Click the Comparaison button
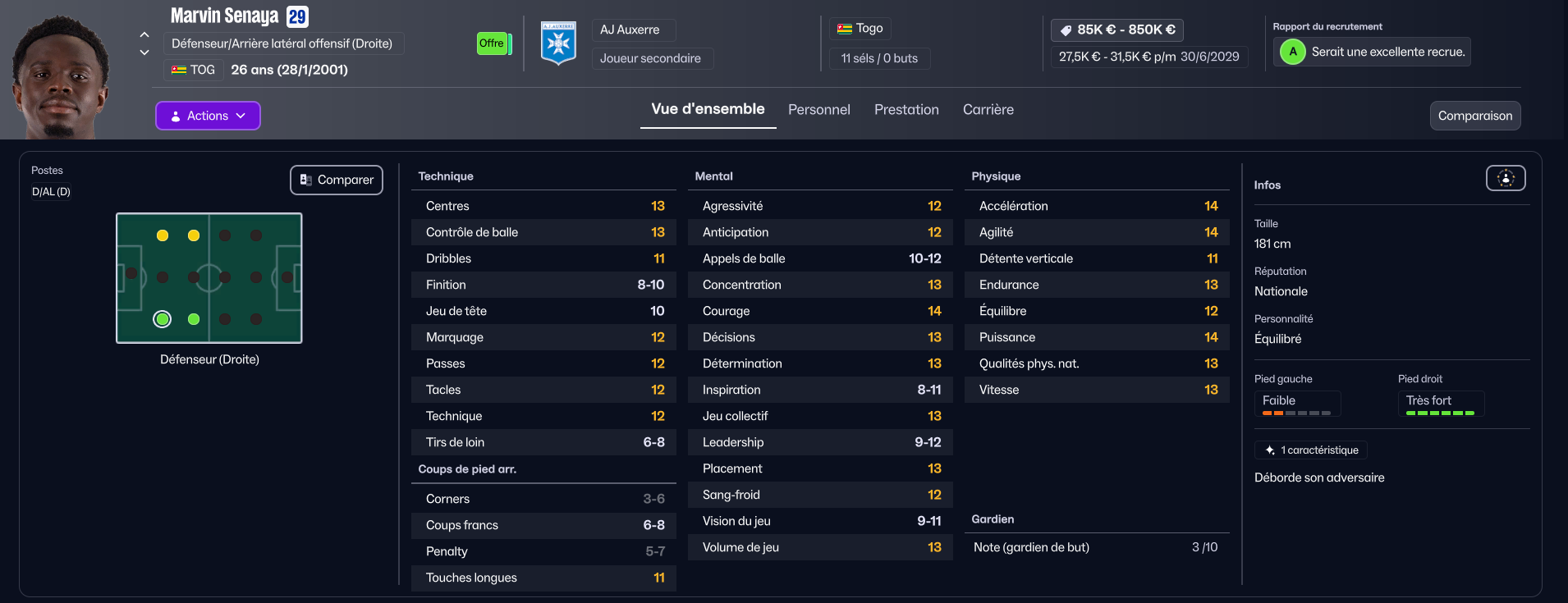Viewport: 1568px width, 603px height. 1474,116
